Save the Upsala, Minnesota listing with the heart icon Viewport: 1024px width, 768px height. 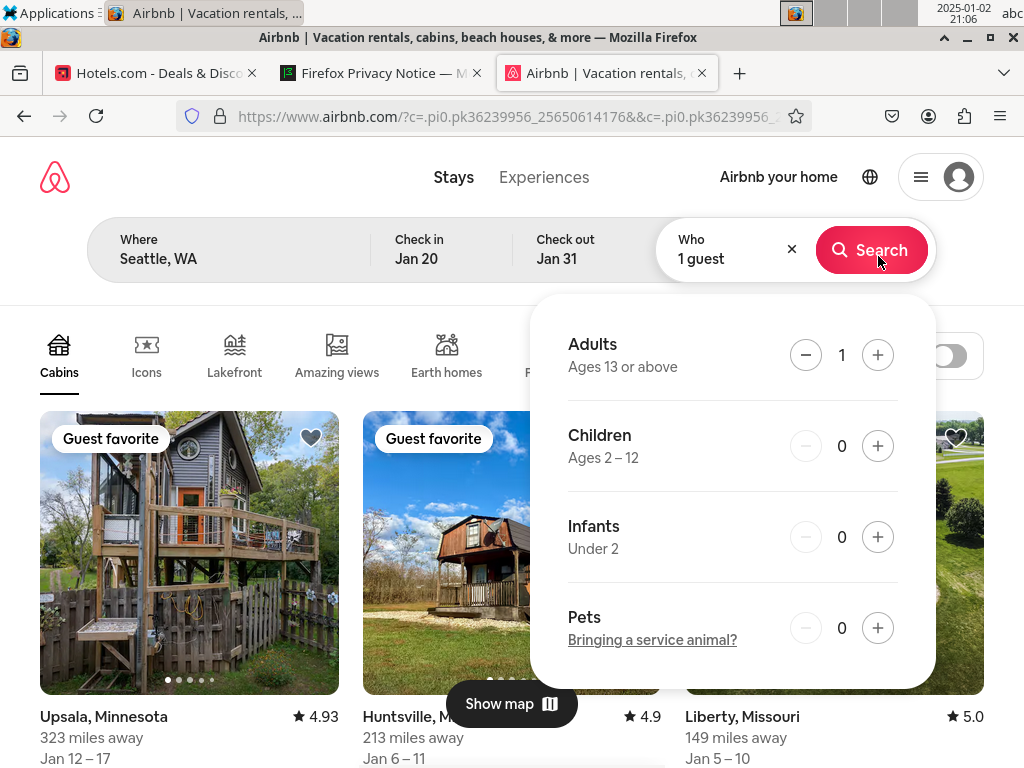coord(311,438)
